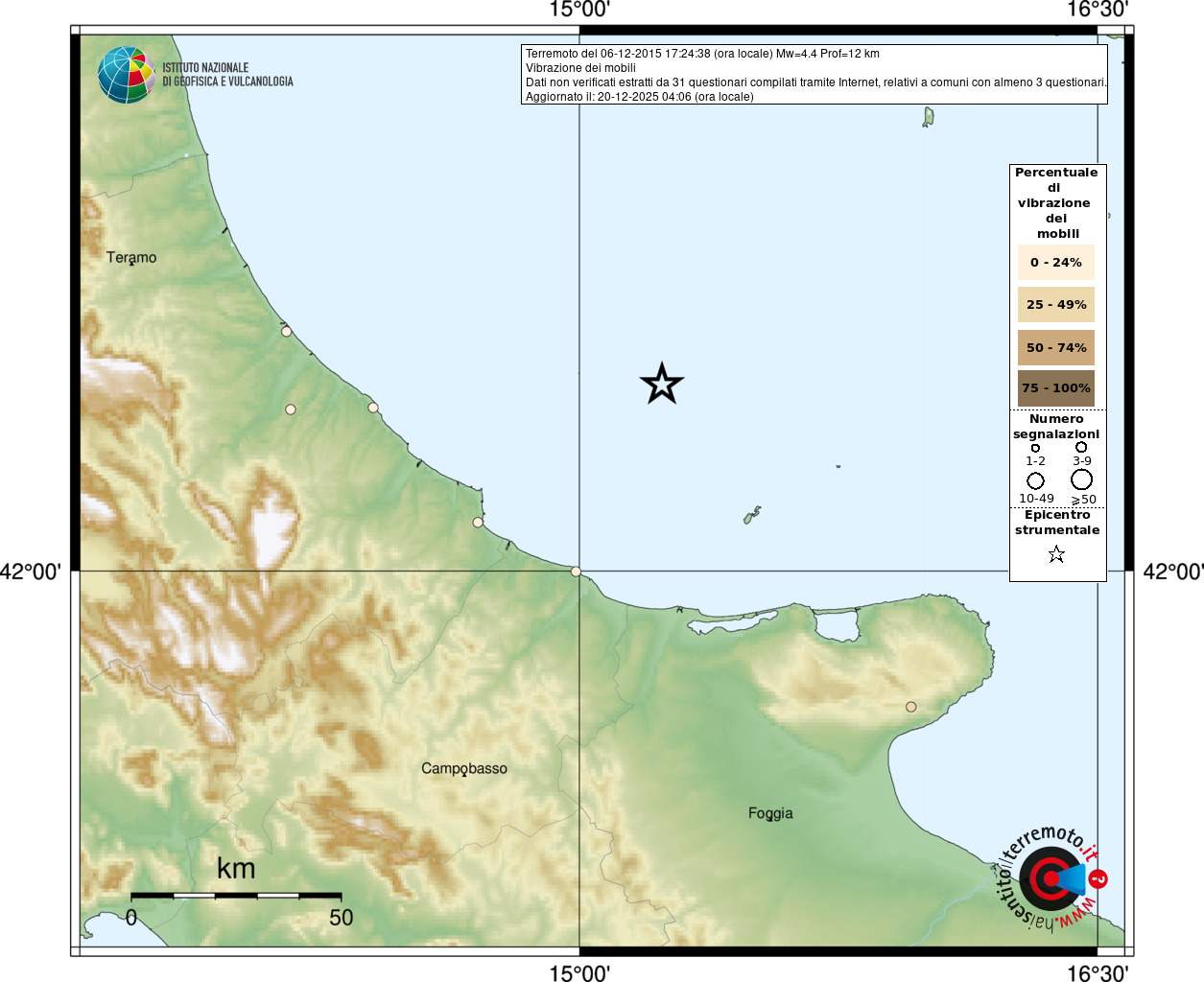The image size is (1204, 982).
Task: Select the 3-9 reports circle symbol
Action: (1081, 447)
